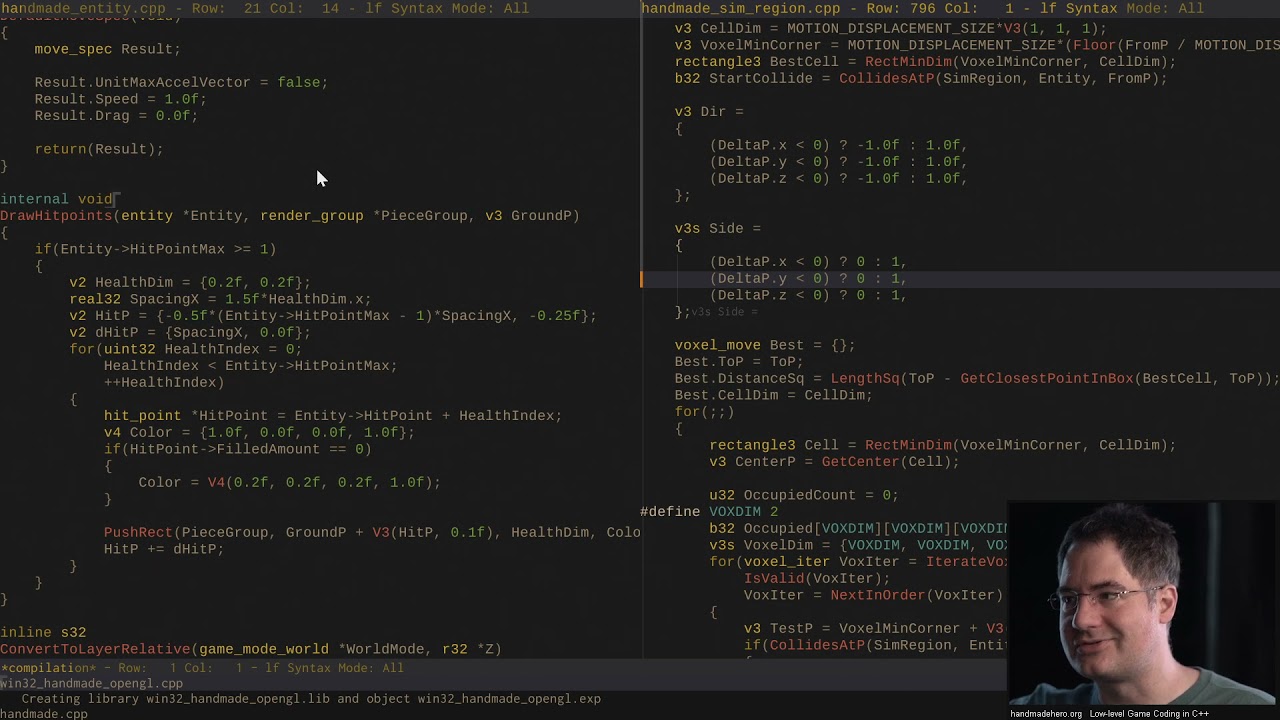Click 'Best.CellDim = CellDim;' line
1280x720 pixels.
coord(774,395)
